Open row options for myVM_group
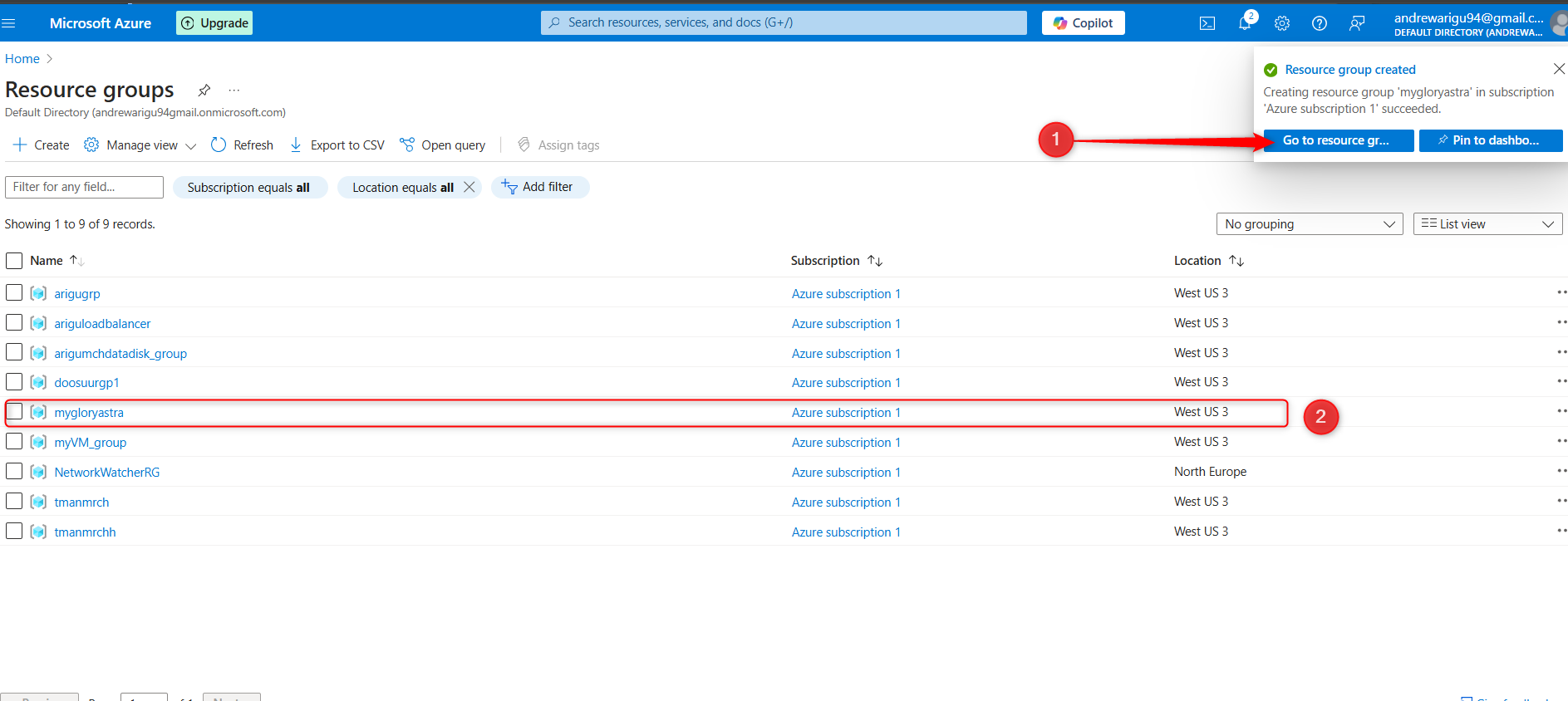Viewport: 1568px width, 701px height. [1561, 441]
